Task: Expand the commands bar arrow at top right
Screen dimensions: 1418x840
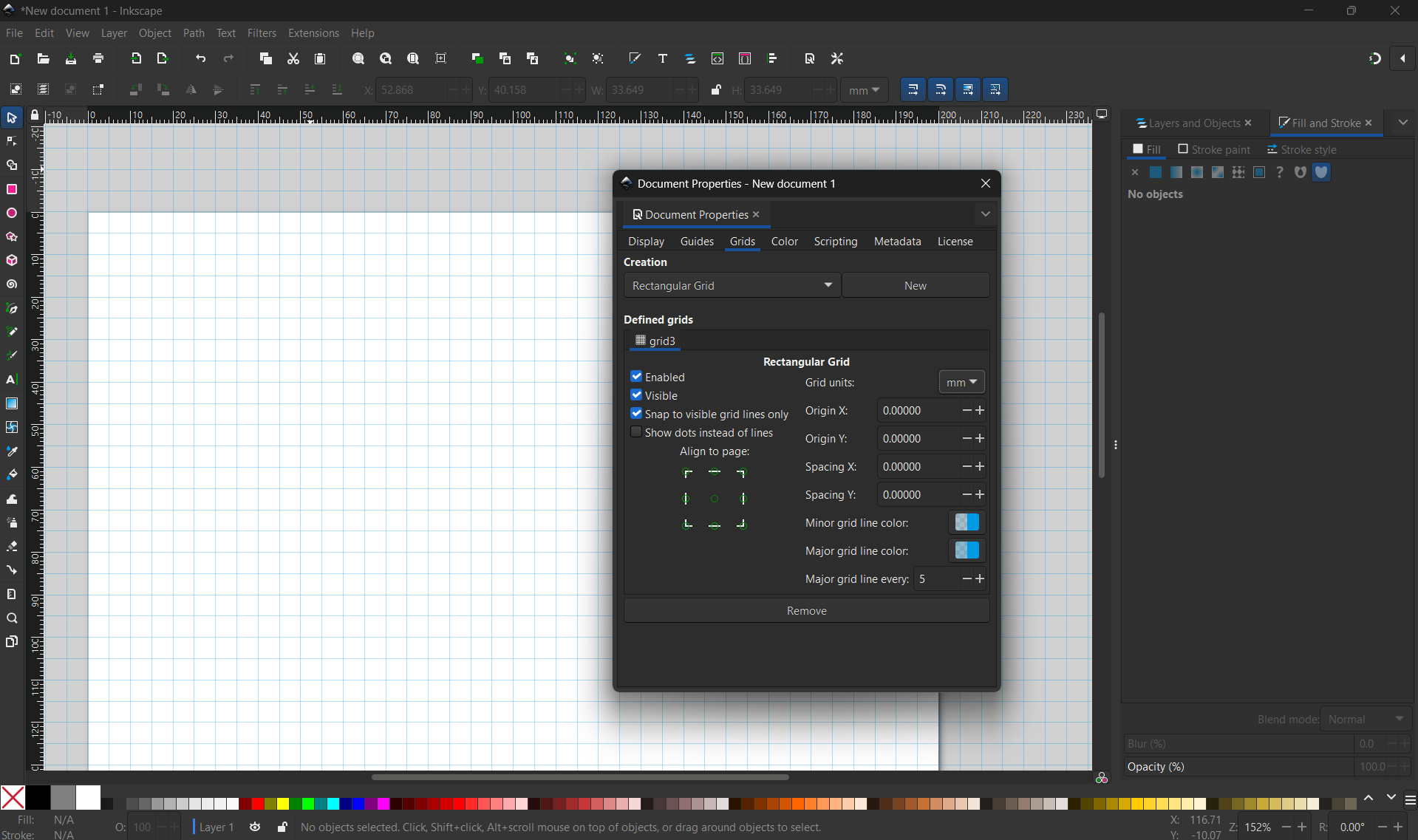Action: 1402,58
